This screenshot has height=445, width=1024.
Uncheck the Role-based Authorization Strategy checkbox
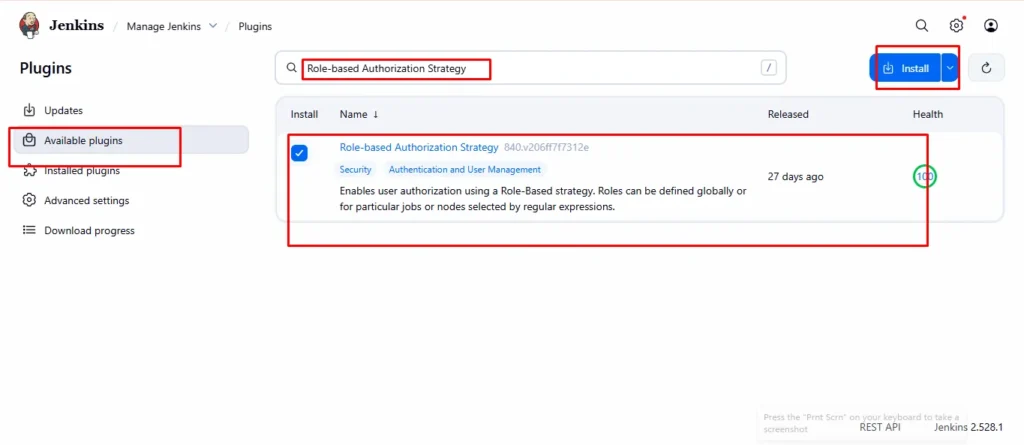pyautogui.click(x=299, y=153)
